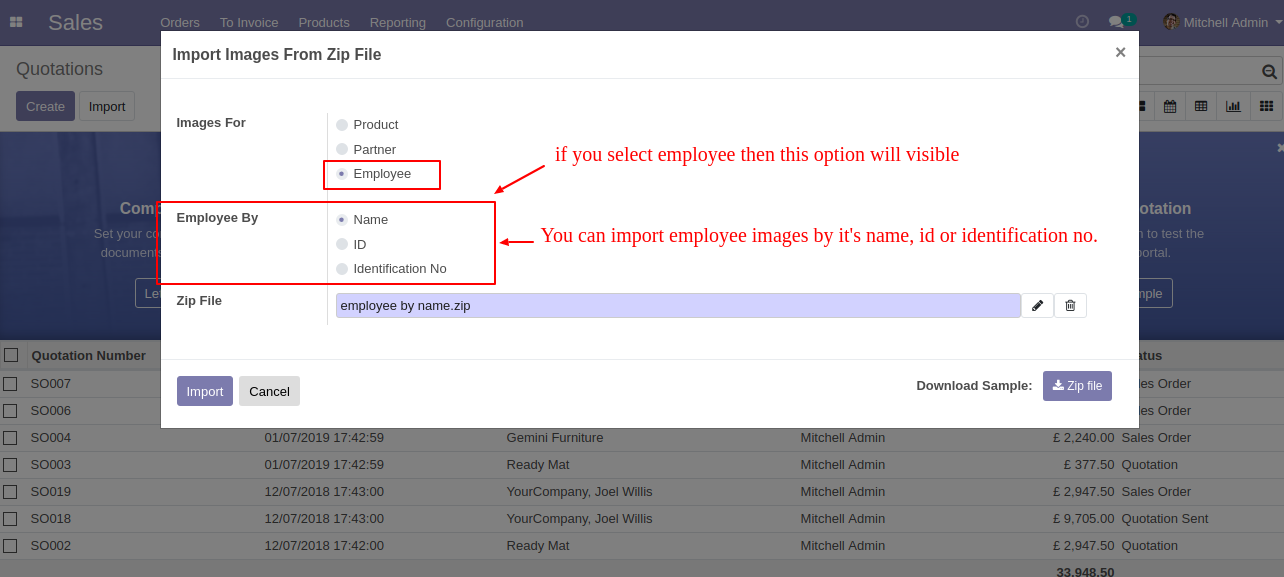Open the Orders menu

180,22
